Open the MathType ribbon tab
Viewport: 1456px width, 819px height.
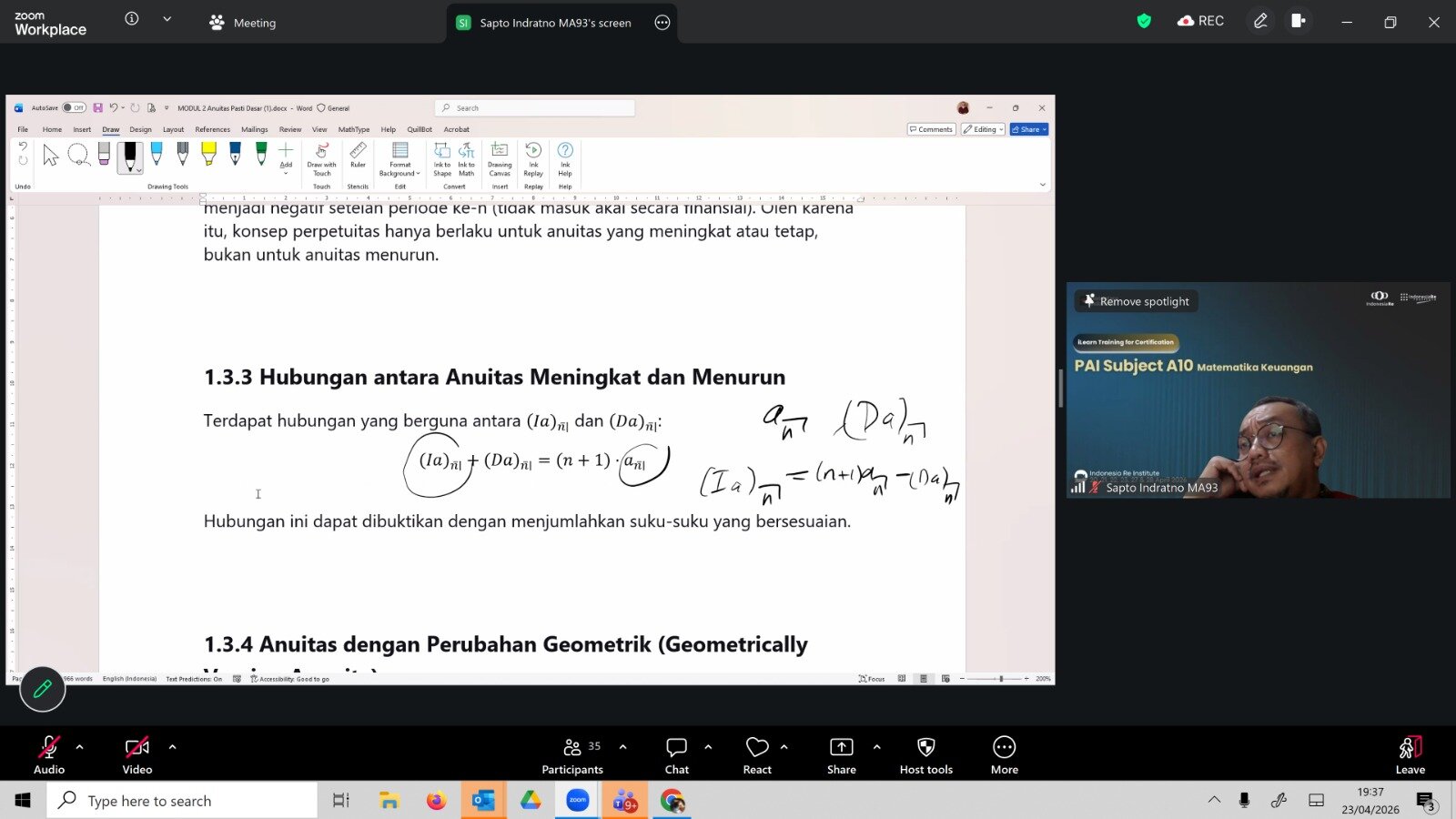click(x=354, y=129)
